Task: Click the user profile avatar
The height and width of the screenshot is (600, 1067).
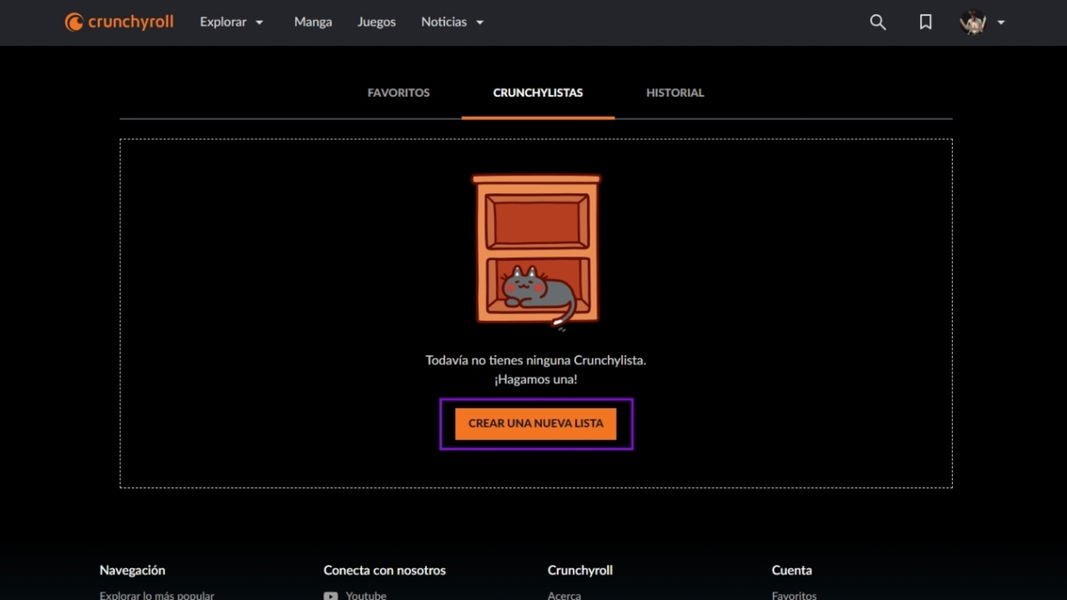Action: point(973,22)
